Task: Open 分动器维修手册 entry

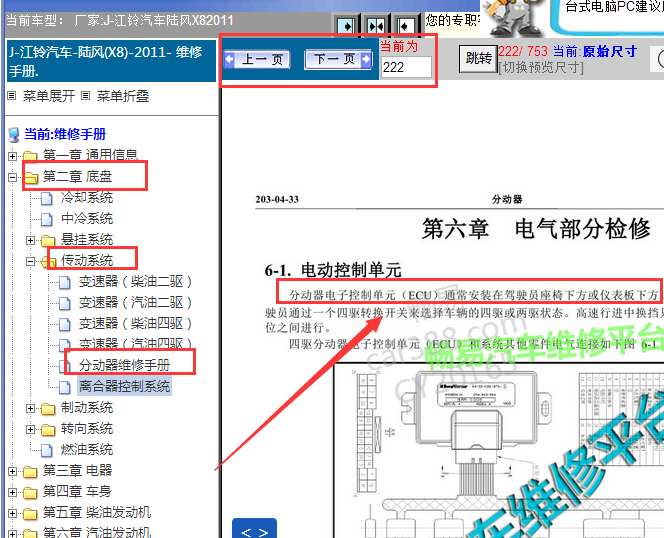Action: (x=124, y=365)
